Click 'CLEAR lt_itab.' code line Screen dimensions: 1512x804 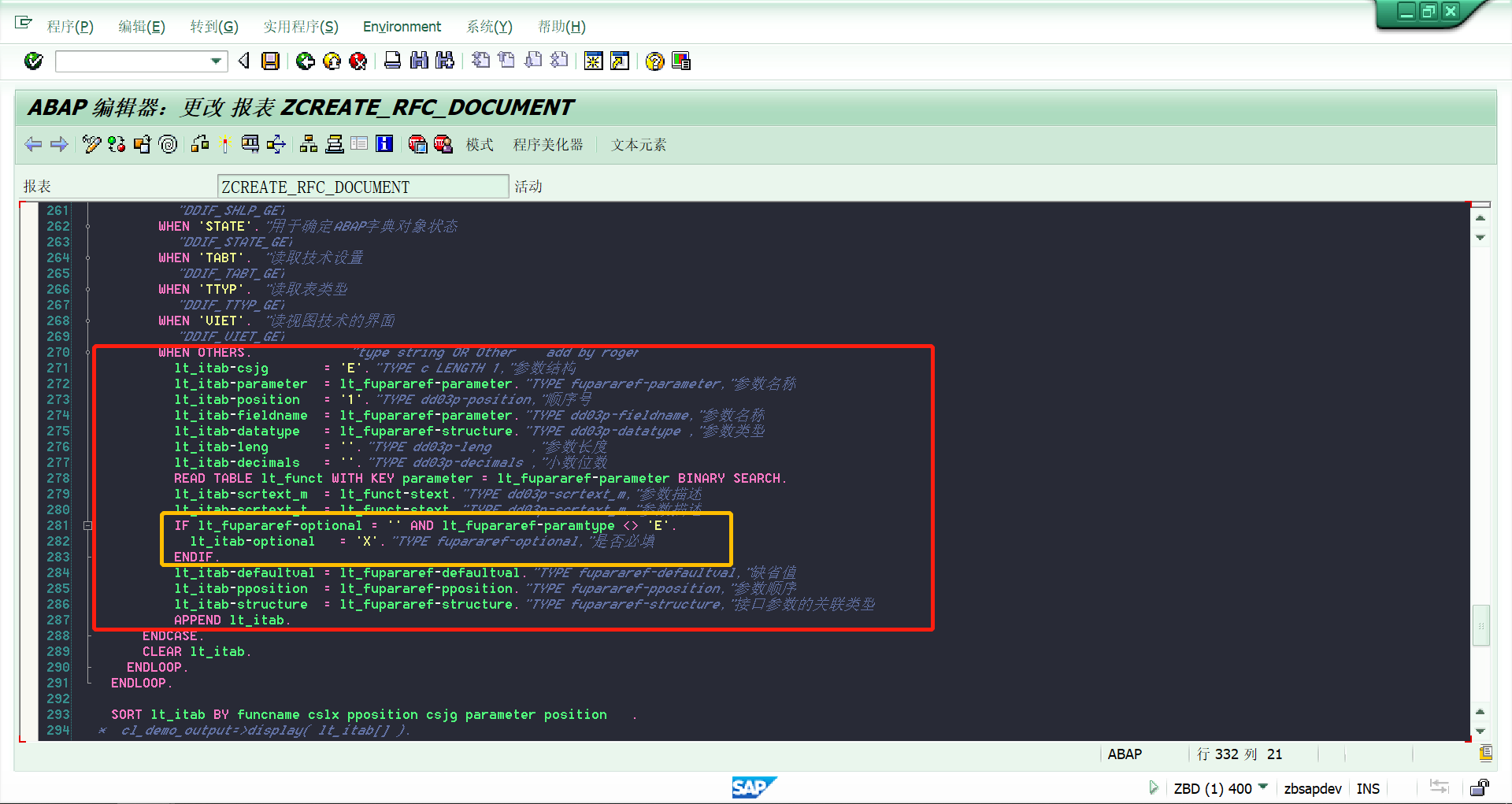(x=197, y=651)
